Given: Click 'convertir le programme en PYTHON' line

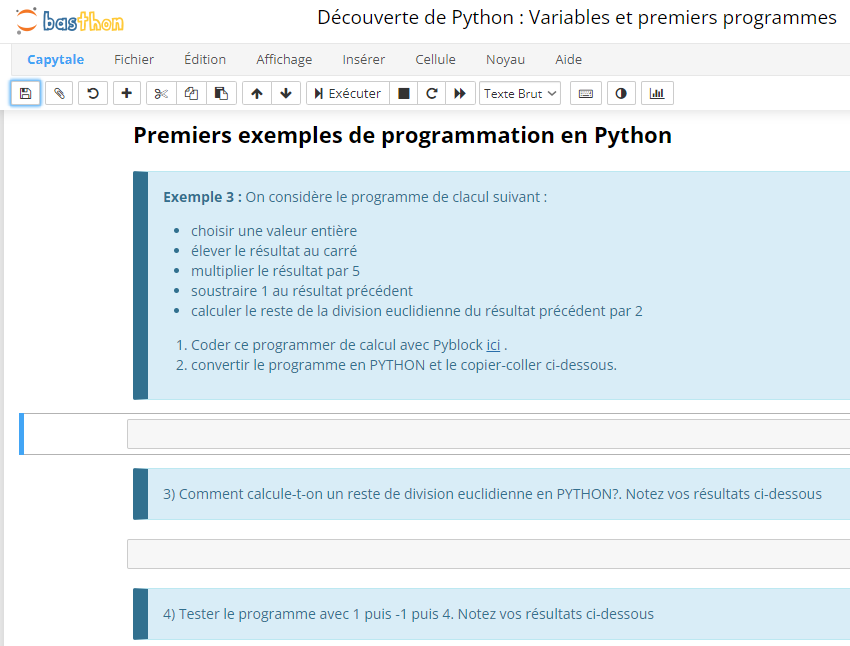Looking at the screenshot, I should (404, 365).
